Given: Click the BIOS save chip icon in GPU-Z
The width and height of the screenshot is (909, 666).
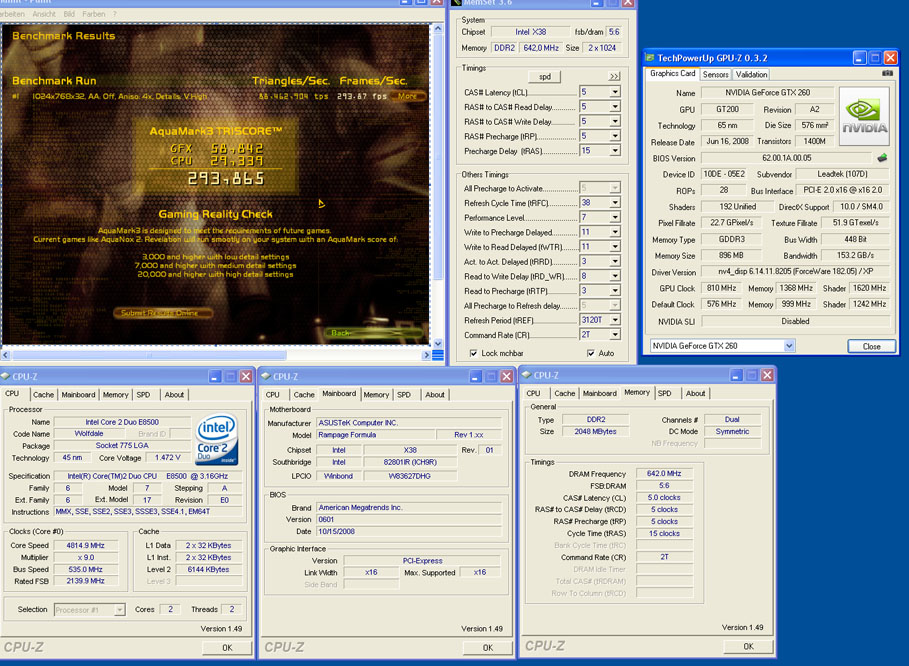Looking at the screenshot, I should [882, 158].
